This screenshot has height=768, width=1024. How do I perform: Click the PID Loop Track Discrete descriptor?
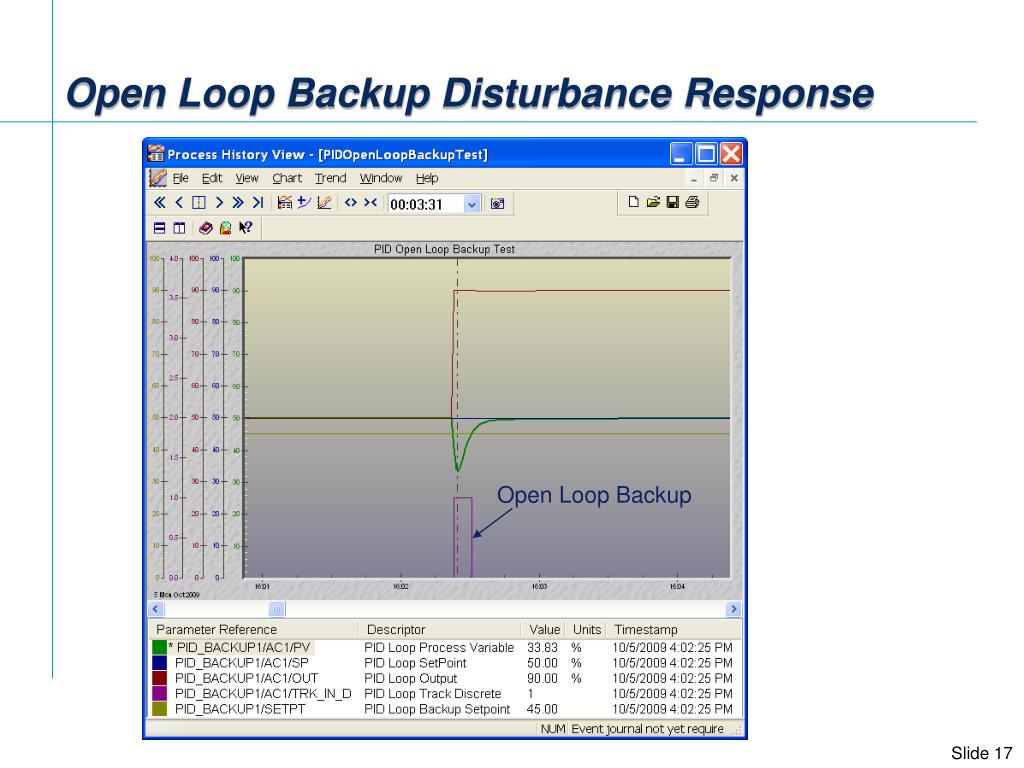(x=432, y=694)
